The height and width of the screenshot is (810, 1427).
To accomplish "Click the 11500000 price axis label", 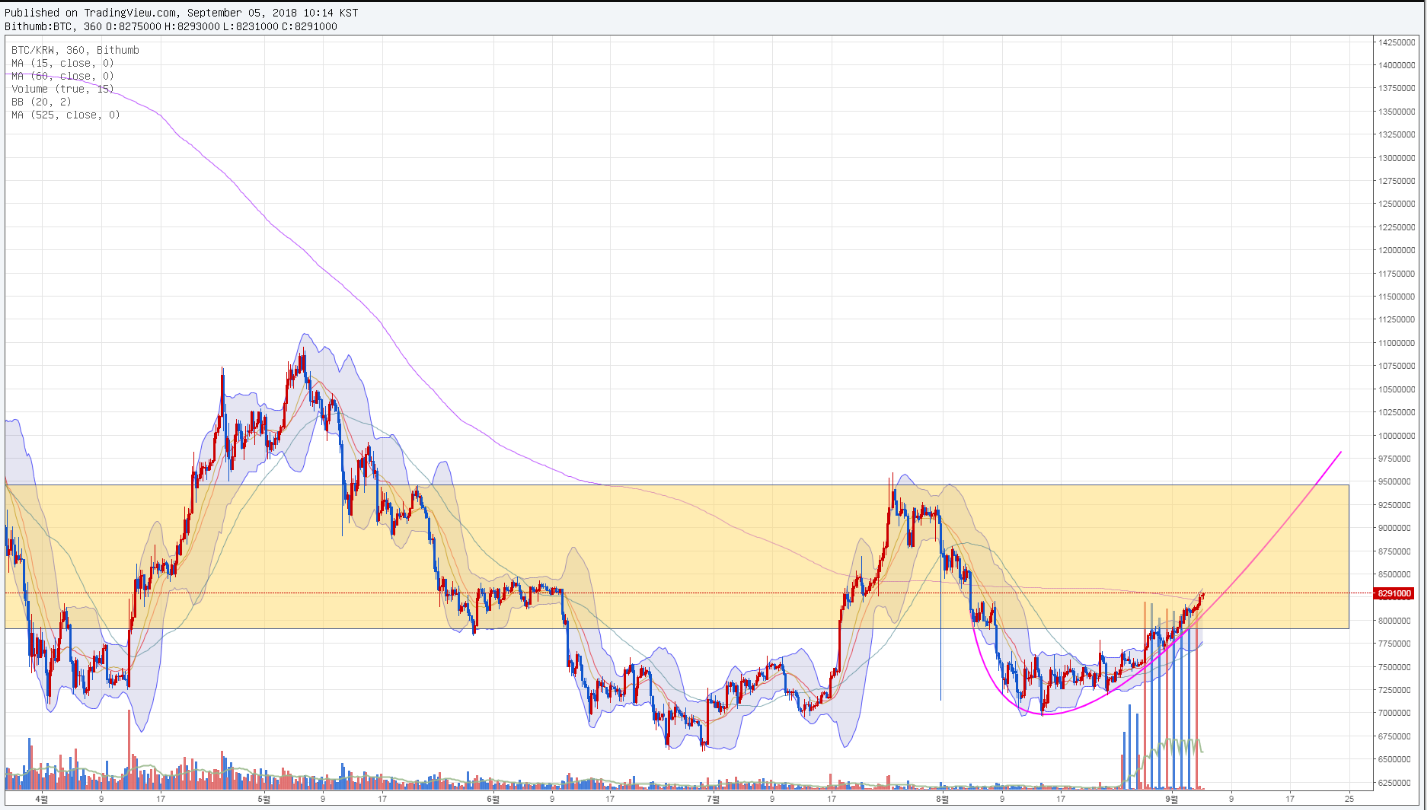I will click(x=1397, y=296).
